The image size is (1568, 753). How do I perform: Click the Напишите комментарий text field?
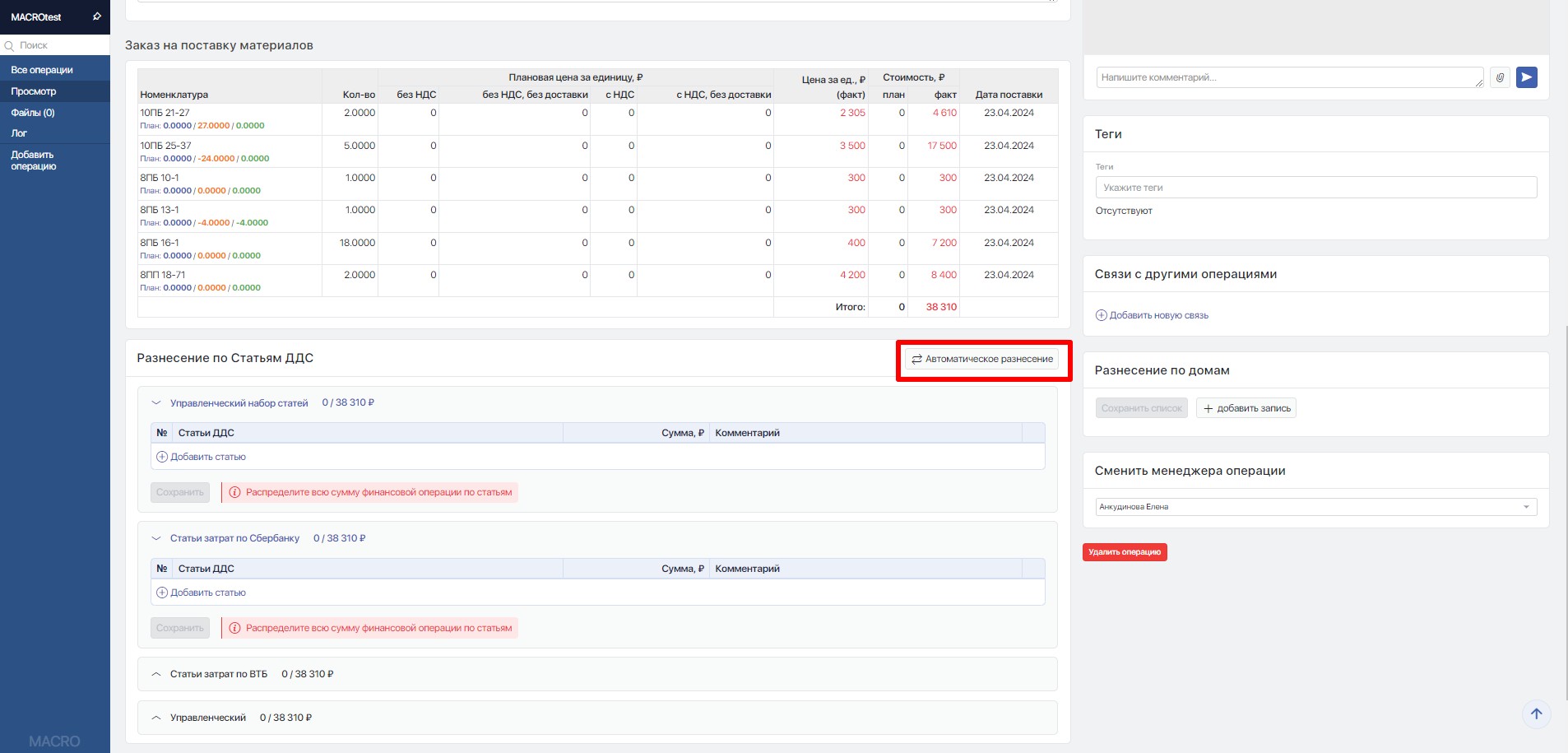point(1288,77)
